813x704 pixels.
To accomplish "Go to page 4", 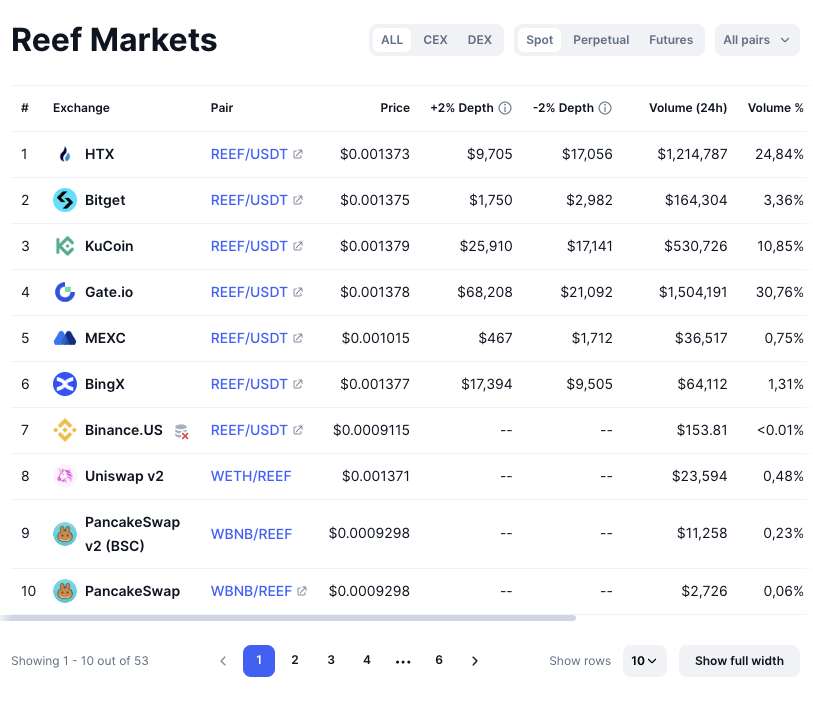I will coord(367,660).
